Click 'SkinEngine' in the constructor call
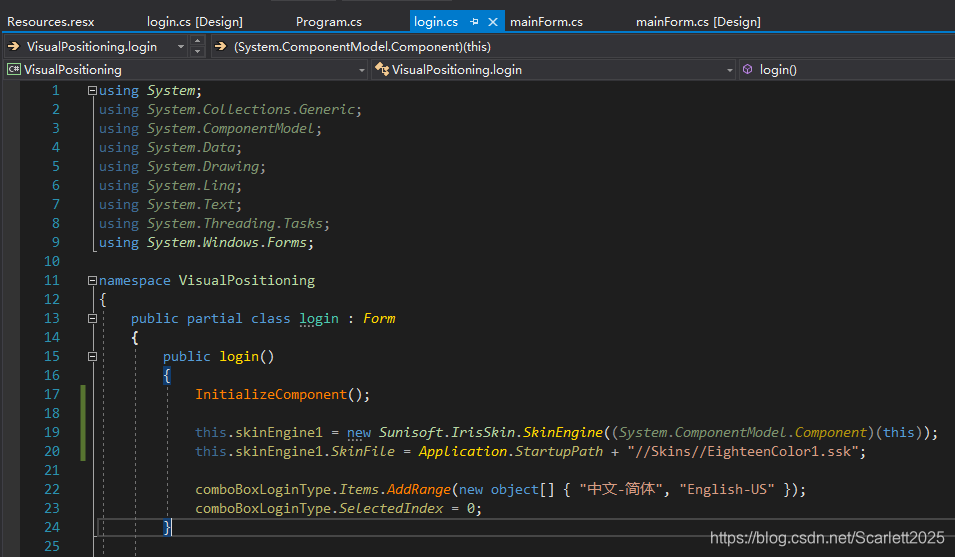The width and height of the screenshot is (955, 557). (x=563, y=432)
